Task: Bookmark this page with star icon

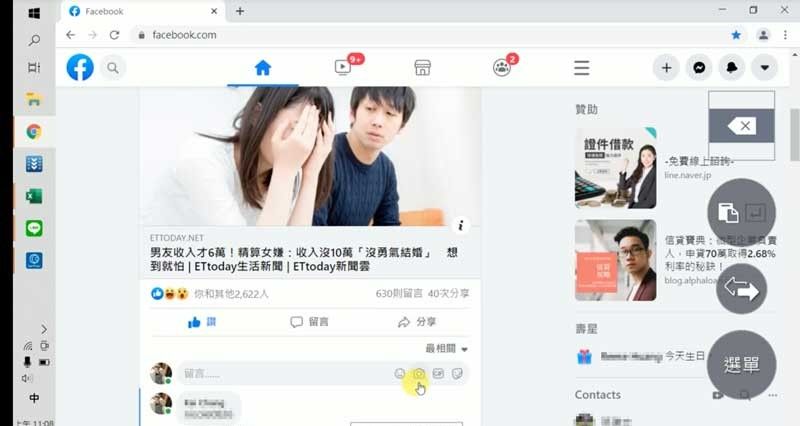Action: [736, 35]
